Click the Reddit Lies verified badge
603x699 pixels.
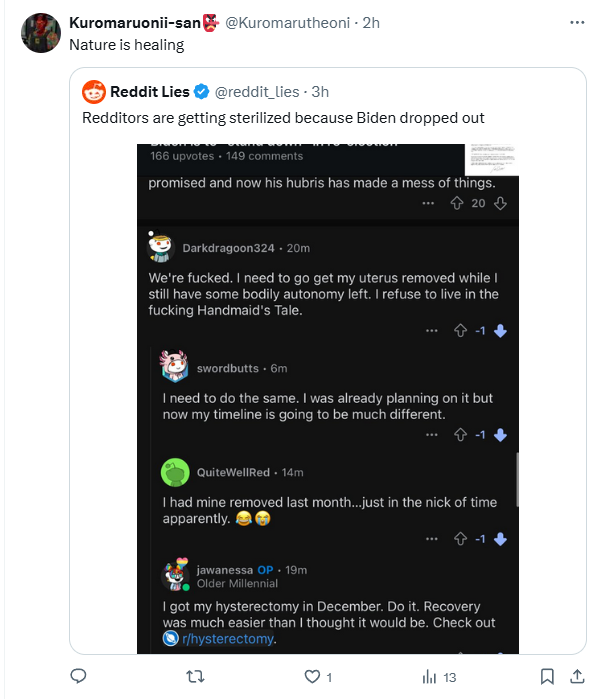[x=200, y=92]
